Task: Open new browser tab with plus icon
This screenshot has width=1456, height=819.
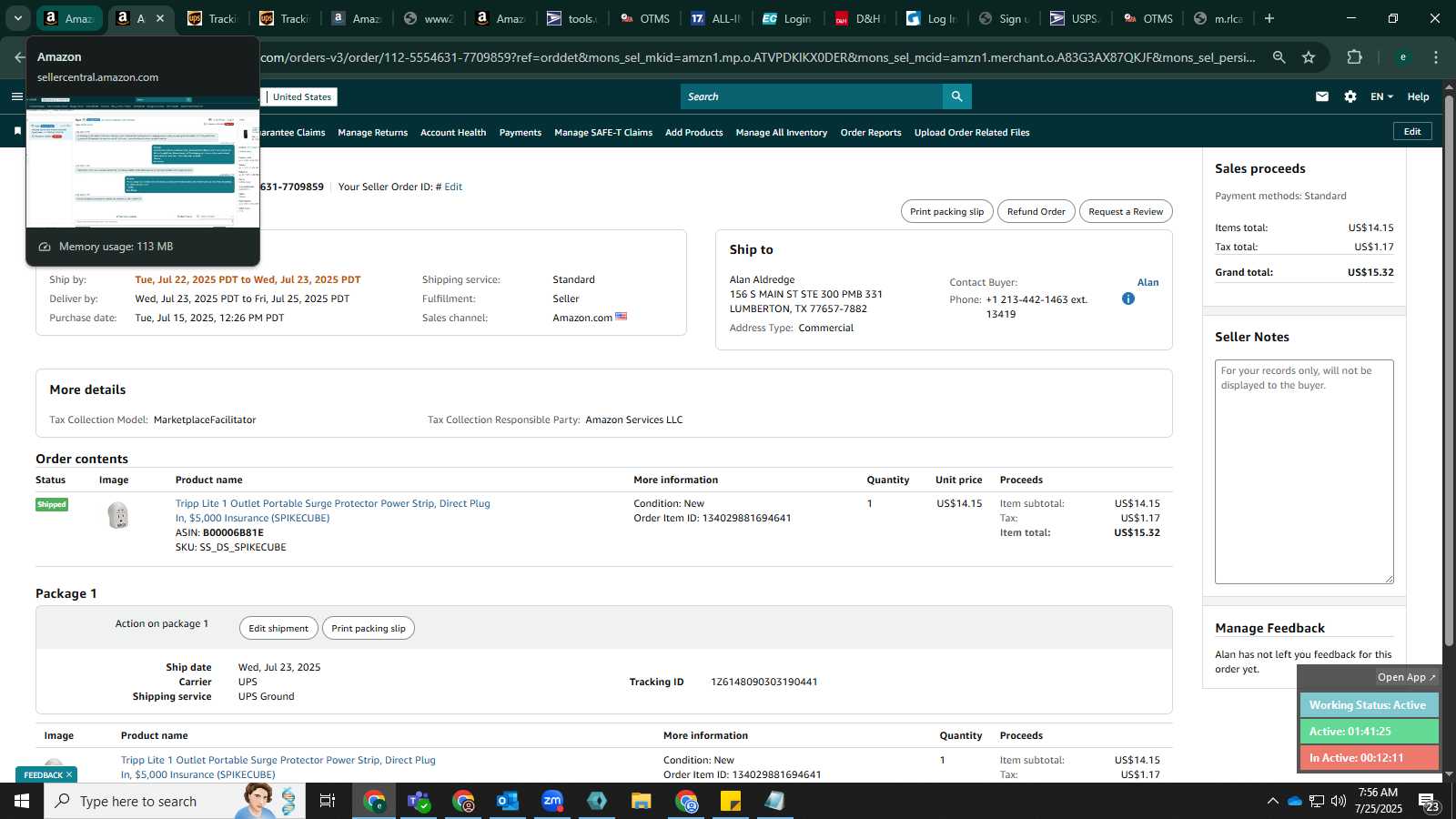Action: pos(1269,18)
